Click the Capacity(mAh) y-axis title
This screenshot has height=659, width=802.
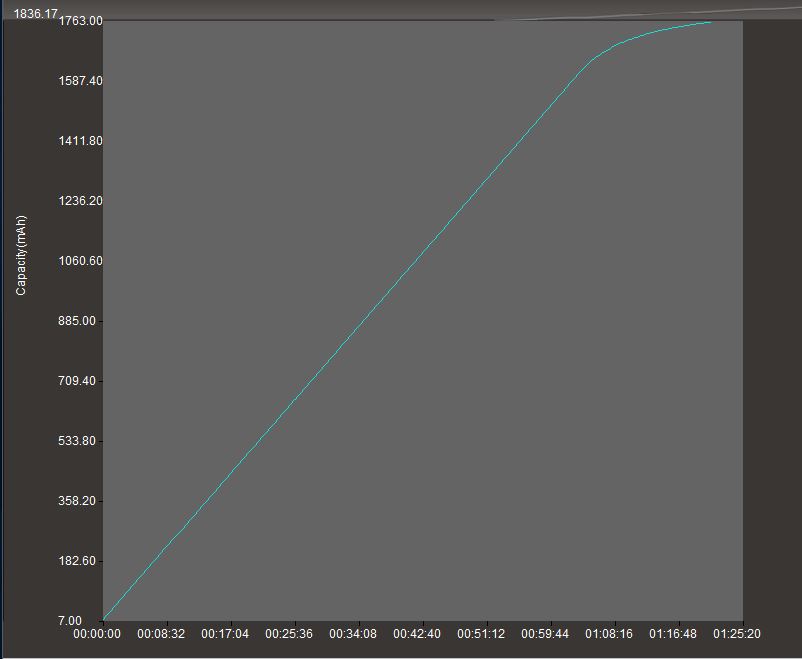[22, 255]
